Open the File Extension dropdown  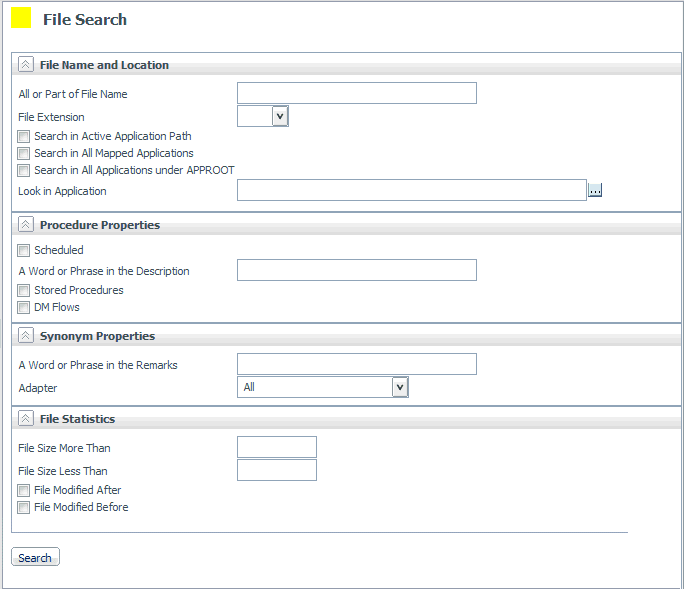280,117
